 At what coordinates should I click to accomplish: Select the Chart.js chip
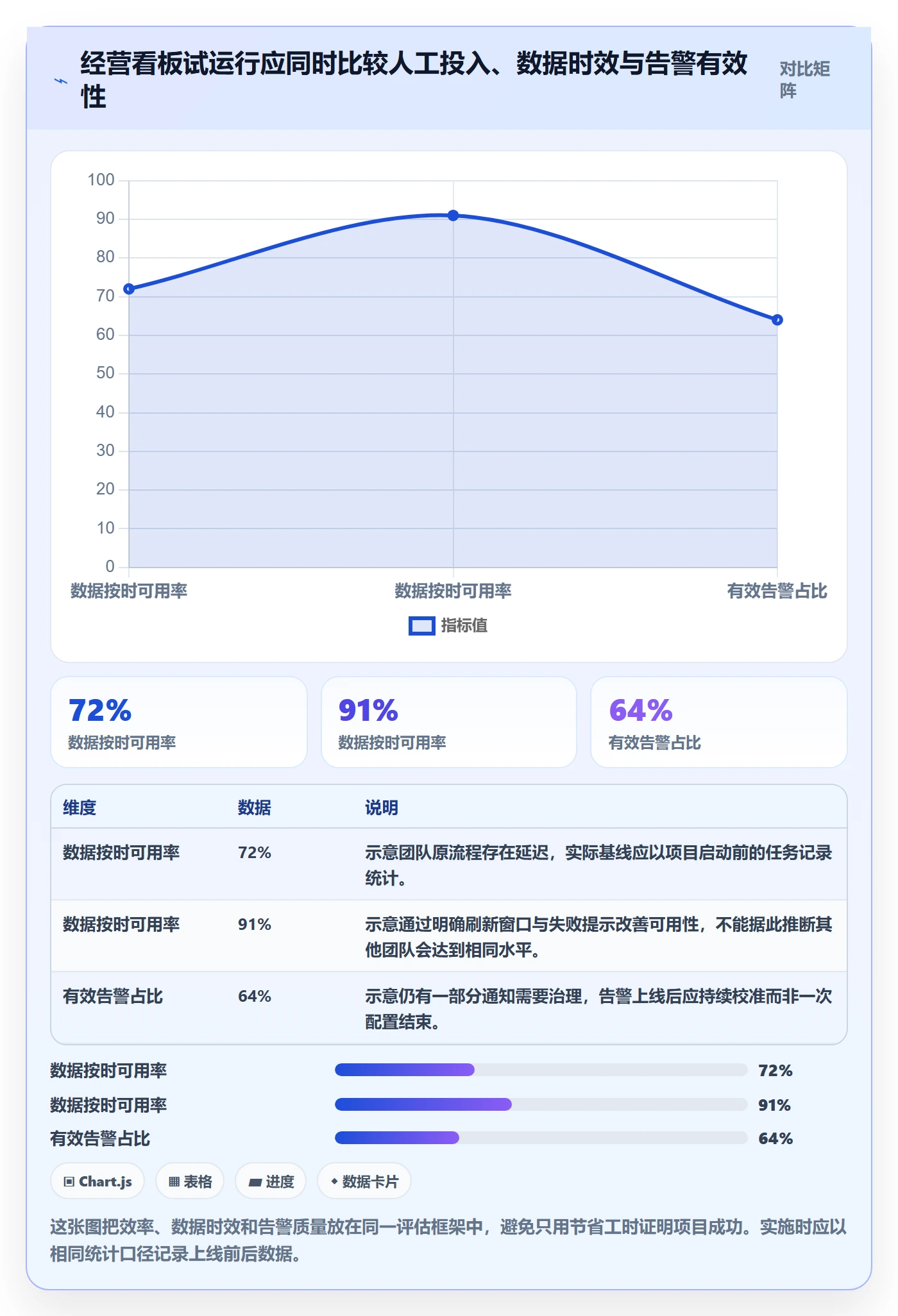point(97,1181)
